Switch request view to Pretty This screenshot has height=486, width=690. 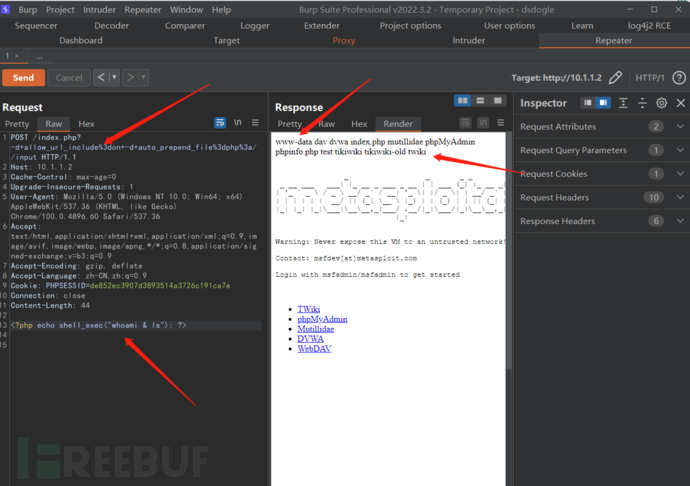coord(17,124)
